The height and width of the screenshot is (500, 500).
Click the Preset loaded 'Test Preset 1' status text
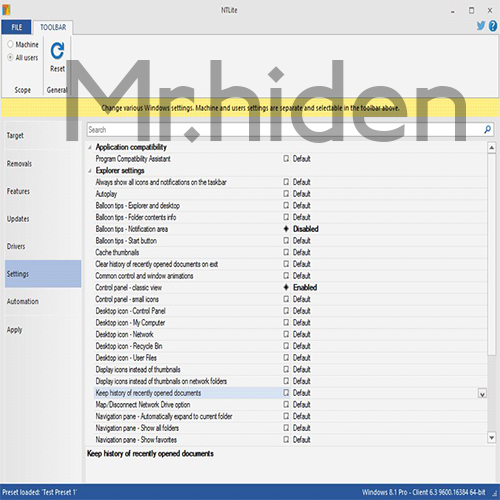(39, 492)
